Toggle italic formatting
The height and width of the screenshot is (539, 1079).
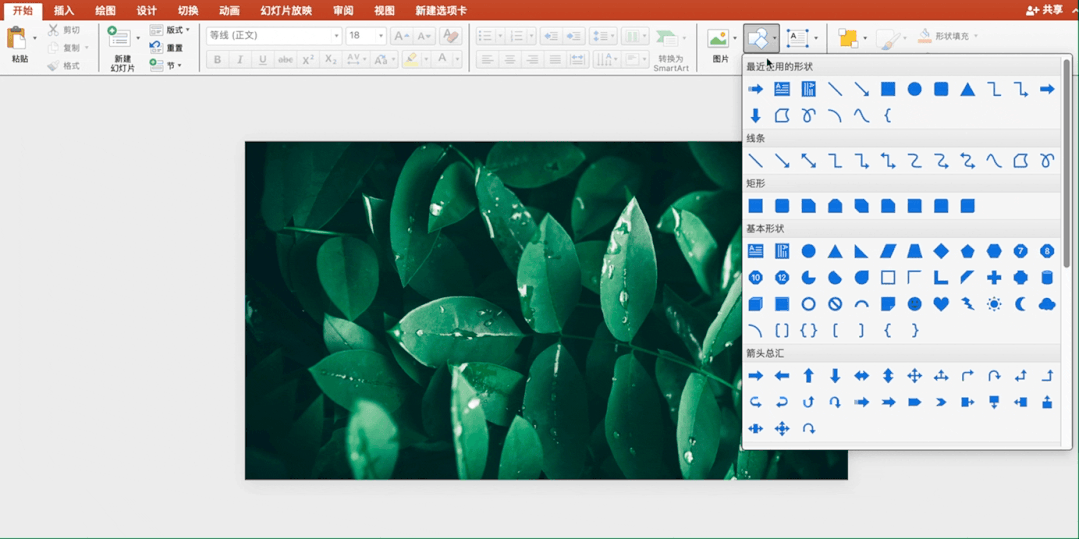pyautogui.click(x=240, y=60)
